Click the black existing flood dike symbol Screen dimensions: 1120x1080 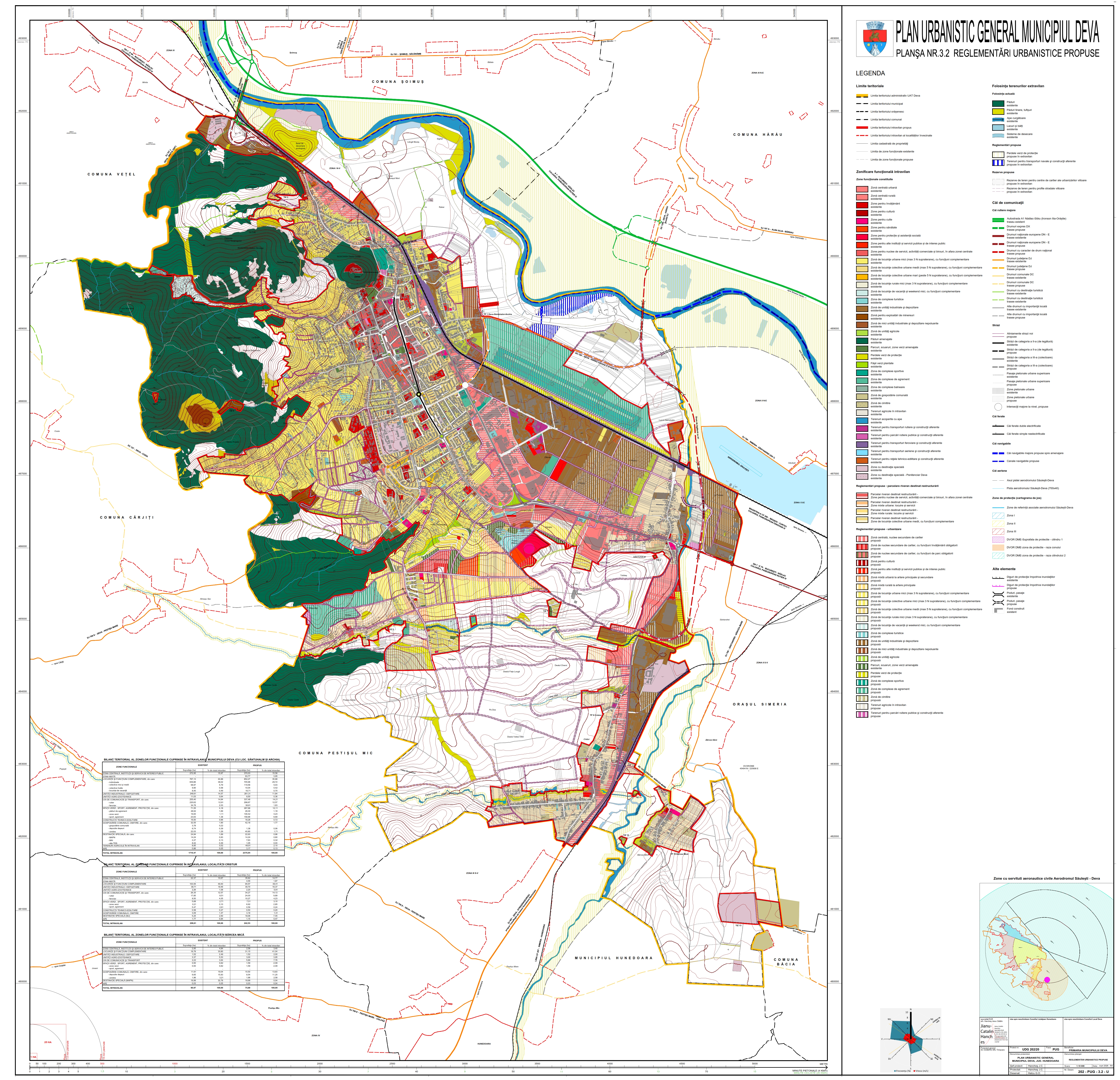[x=998, y=577]
